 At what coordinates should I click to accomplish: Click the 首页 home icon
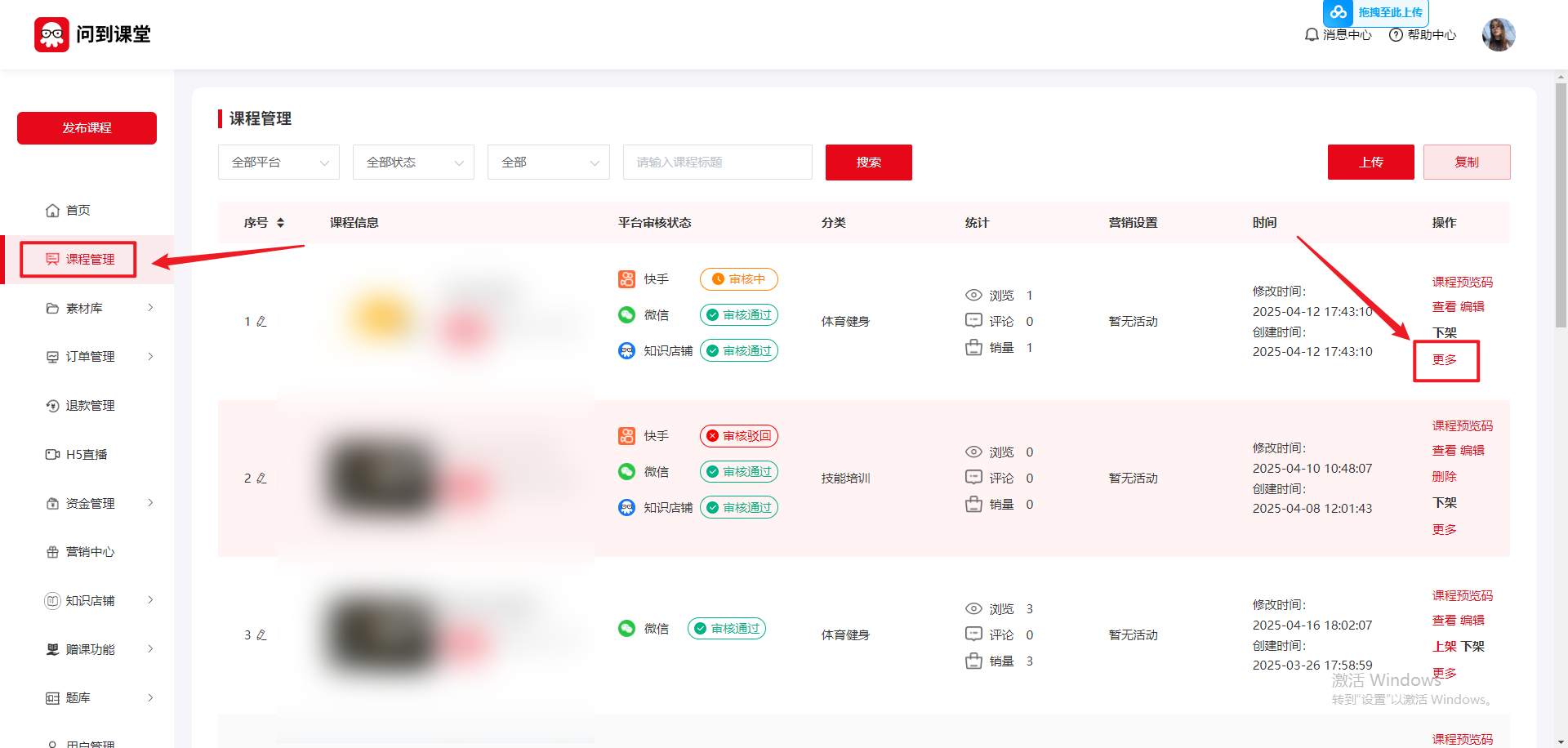tap(52, 210)
